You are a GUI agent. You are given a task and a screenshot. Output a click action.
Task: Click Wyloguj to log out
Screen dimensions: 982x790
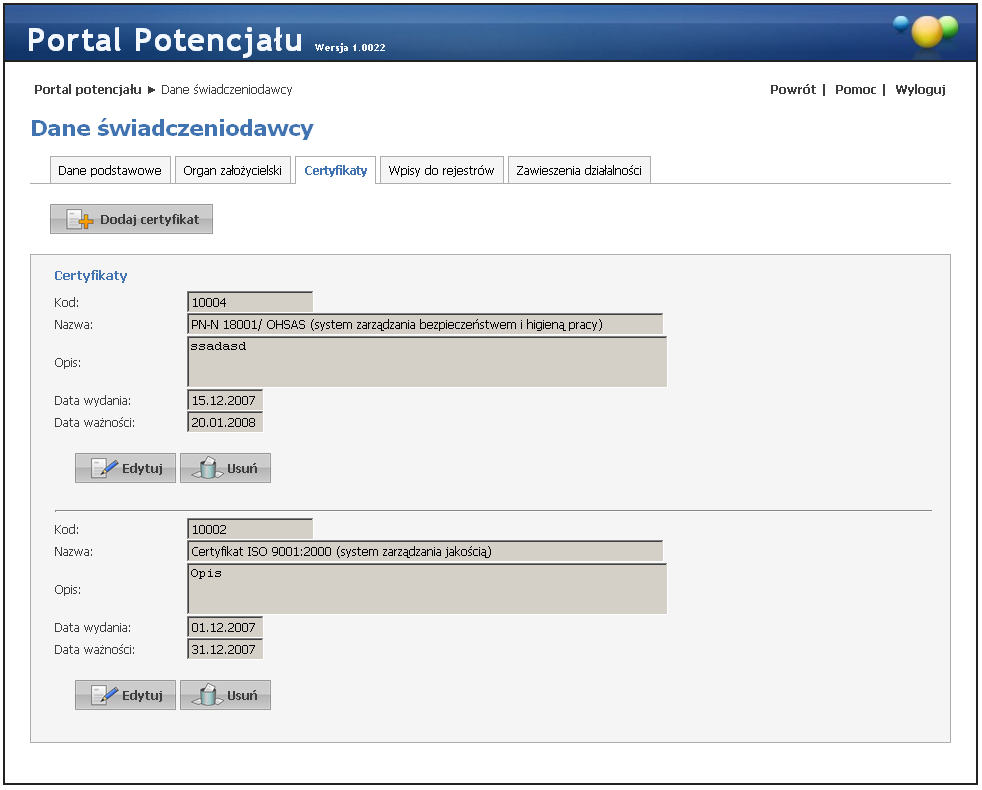pyautogui.click(x=920, y=90)
